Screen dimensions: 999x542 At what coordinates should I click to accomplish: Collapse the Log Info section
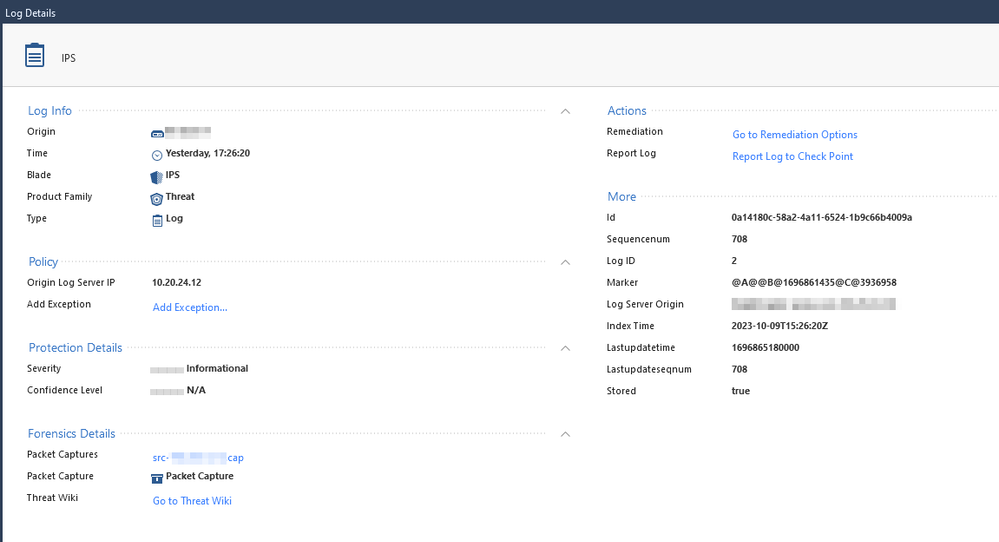click(x=565, y=111)
